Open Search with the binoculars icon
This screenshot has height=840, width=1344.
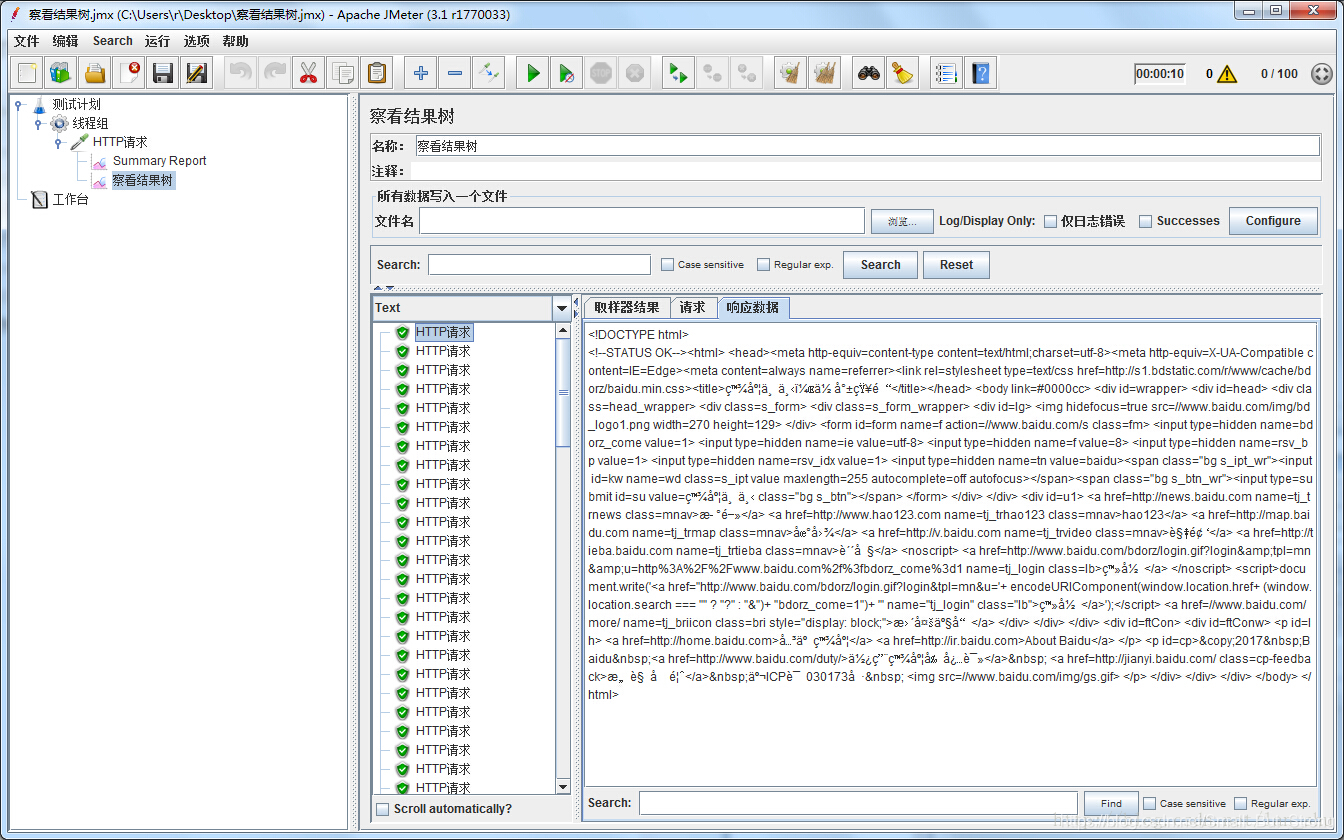point(869,73)
